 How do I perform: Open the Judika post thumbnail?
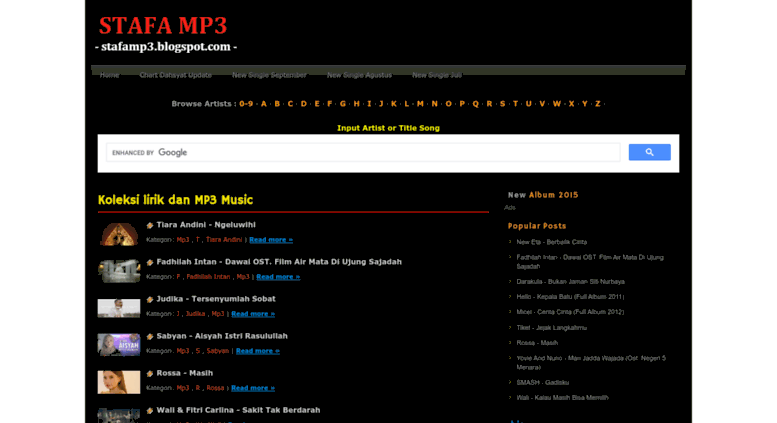pyautogui.click(x=119, y=308)
